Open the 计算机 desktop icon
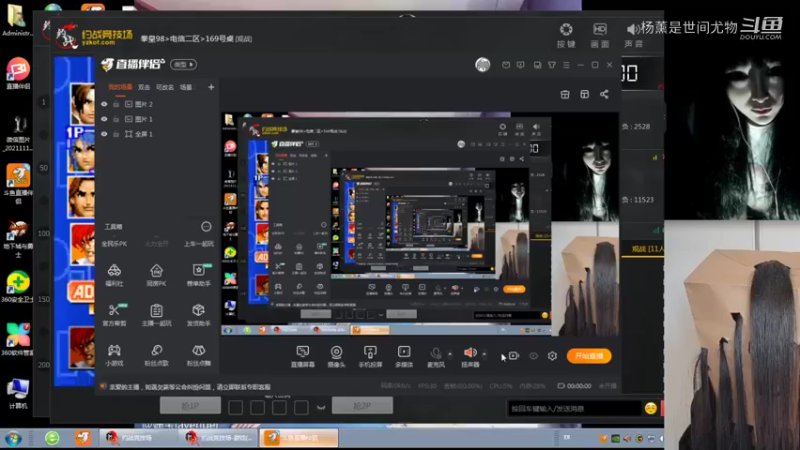This screenshot has width=800, height=450. click(x=18, y=393)
